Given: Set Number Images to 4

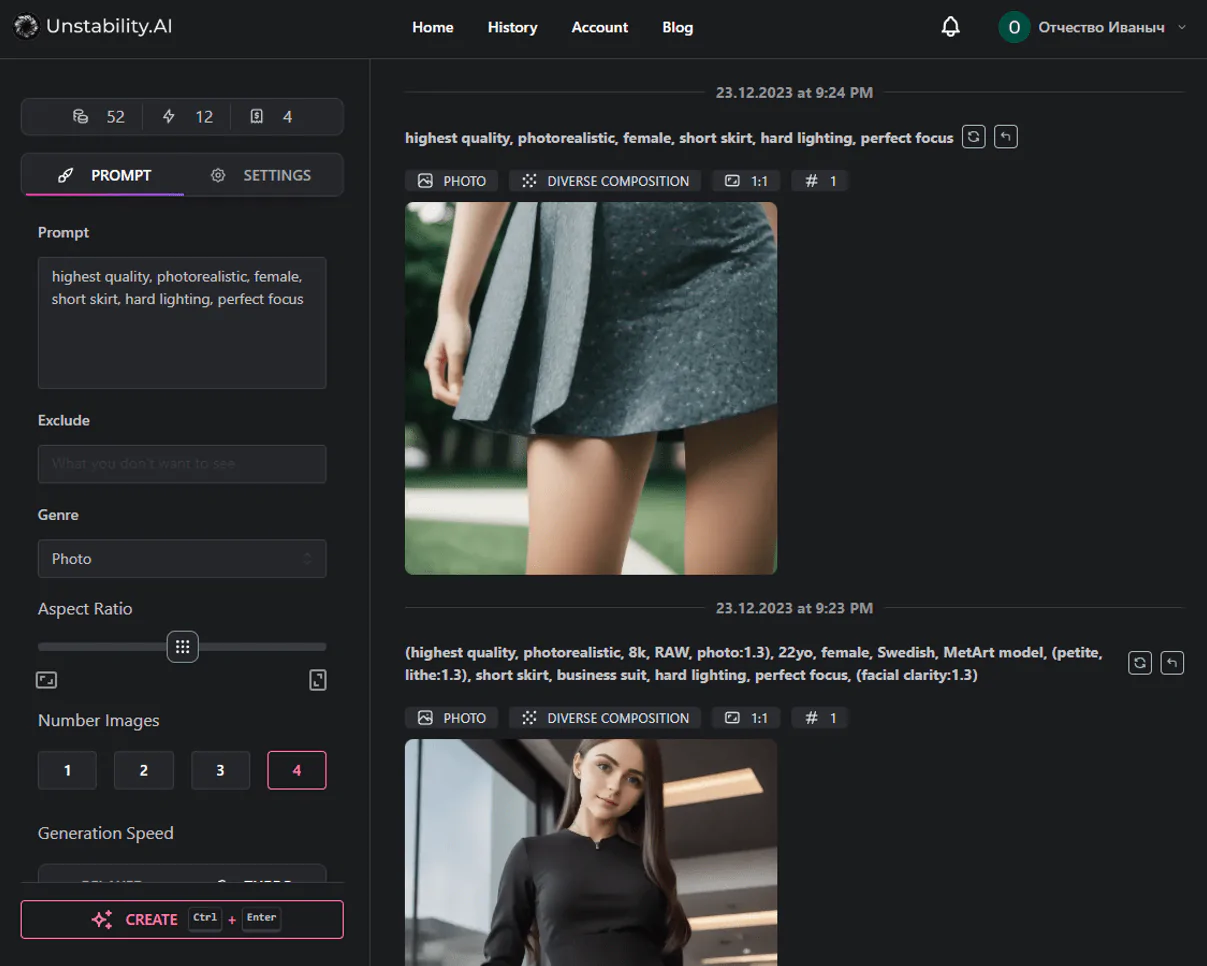Looking at the screenshot, I should pos(297,770).
